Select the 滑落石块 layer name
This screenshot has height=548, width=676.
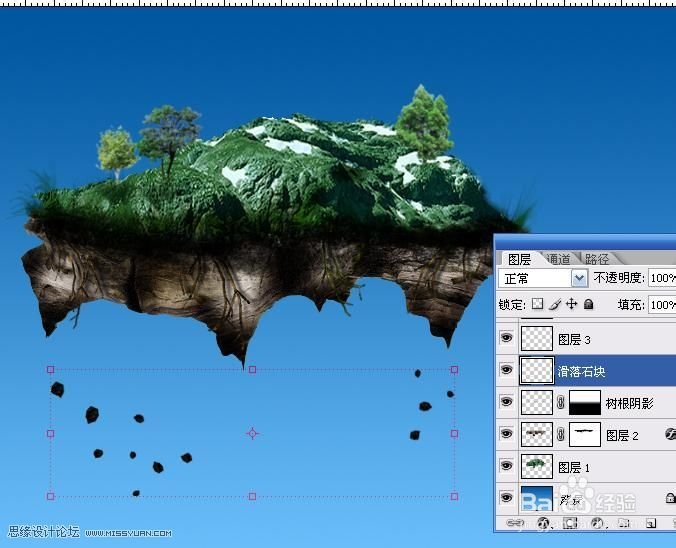(582, 371)
